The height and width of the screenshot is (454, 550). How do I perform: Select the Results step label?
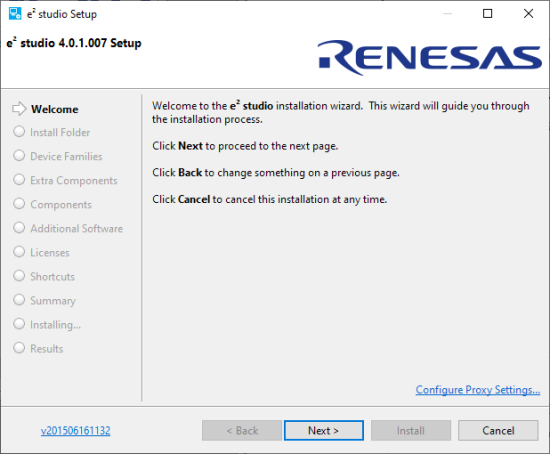(47, 349)
